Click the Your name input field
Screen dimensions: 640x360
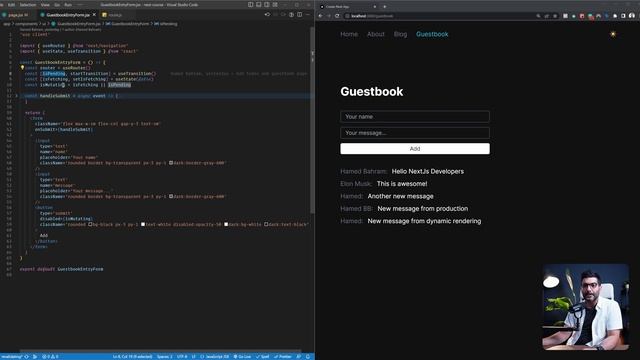click(415, 116)
